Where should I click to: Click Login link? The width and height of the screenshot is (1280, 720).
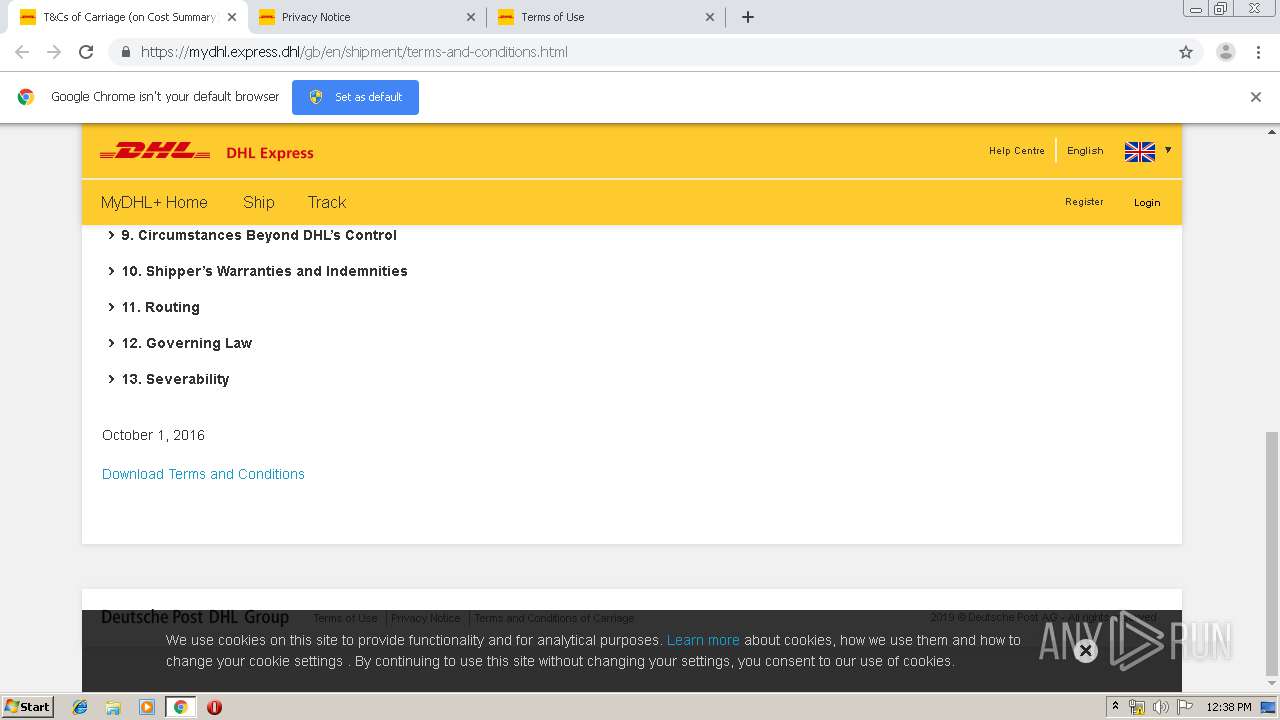coord(1147,203)
